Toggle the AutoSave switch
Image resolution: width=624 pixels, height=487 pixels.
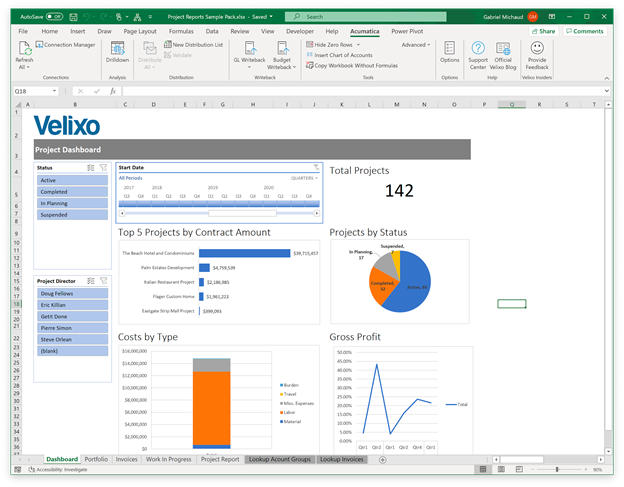[54, 17]
